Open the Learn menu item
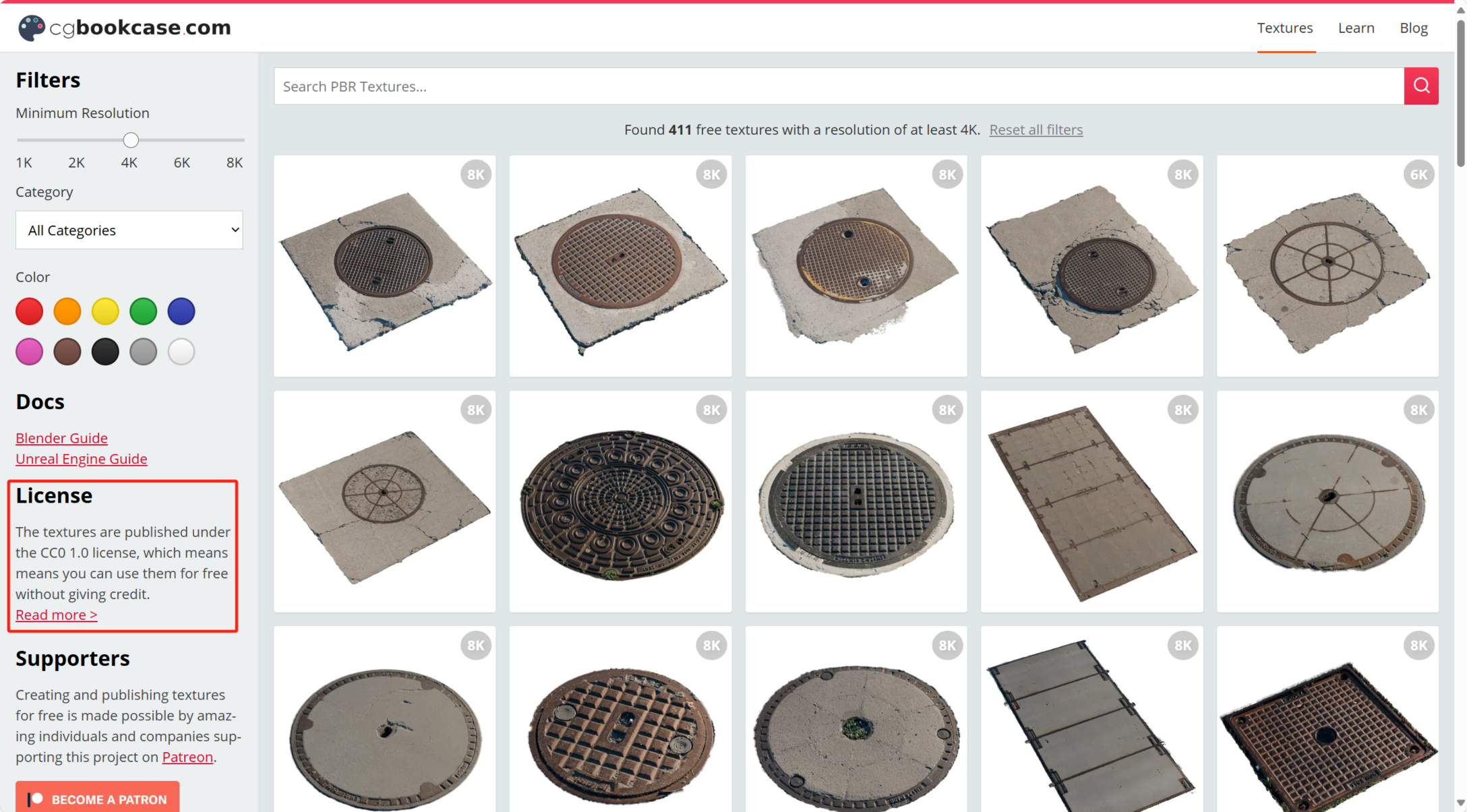 [1356, 28]
